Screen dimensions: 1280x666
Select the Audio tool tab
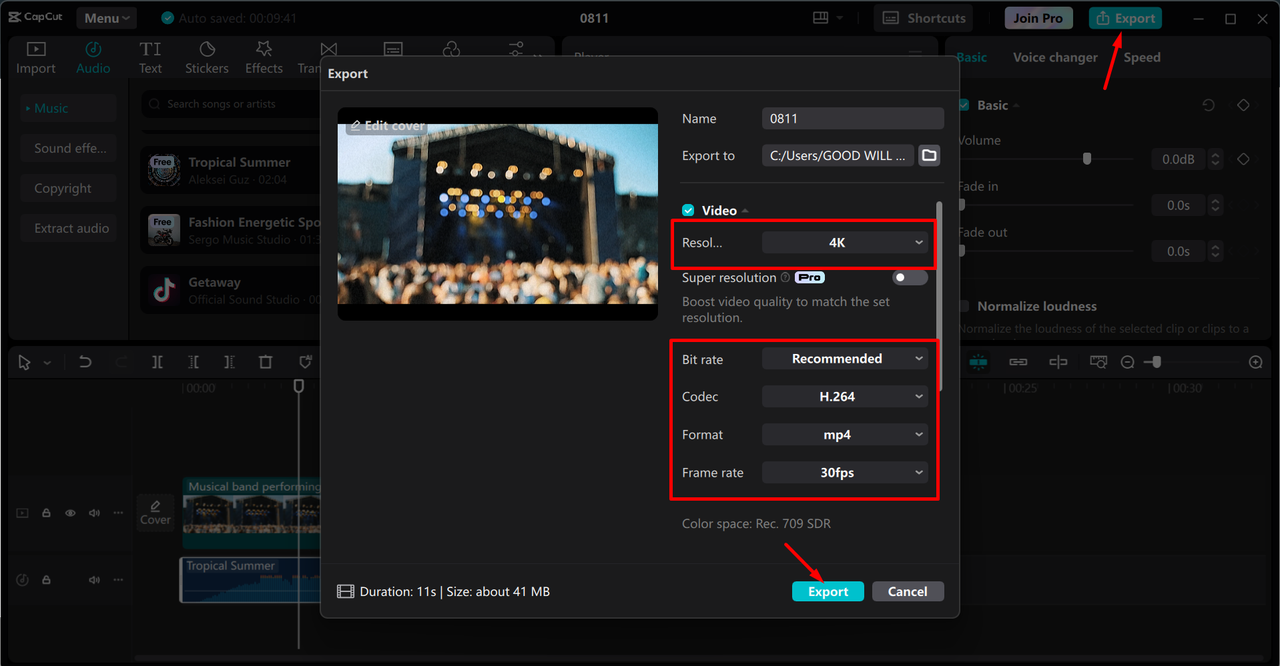coord(93,58)
